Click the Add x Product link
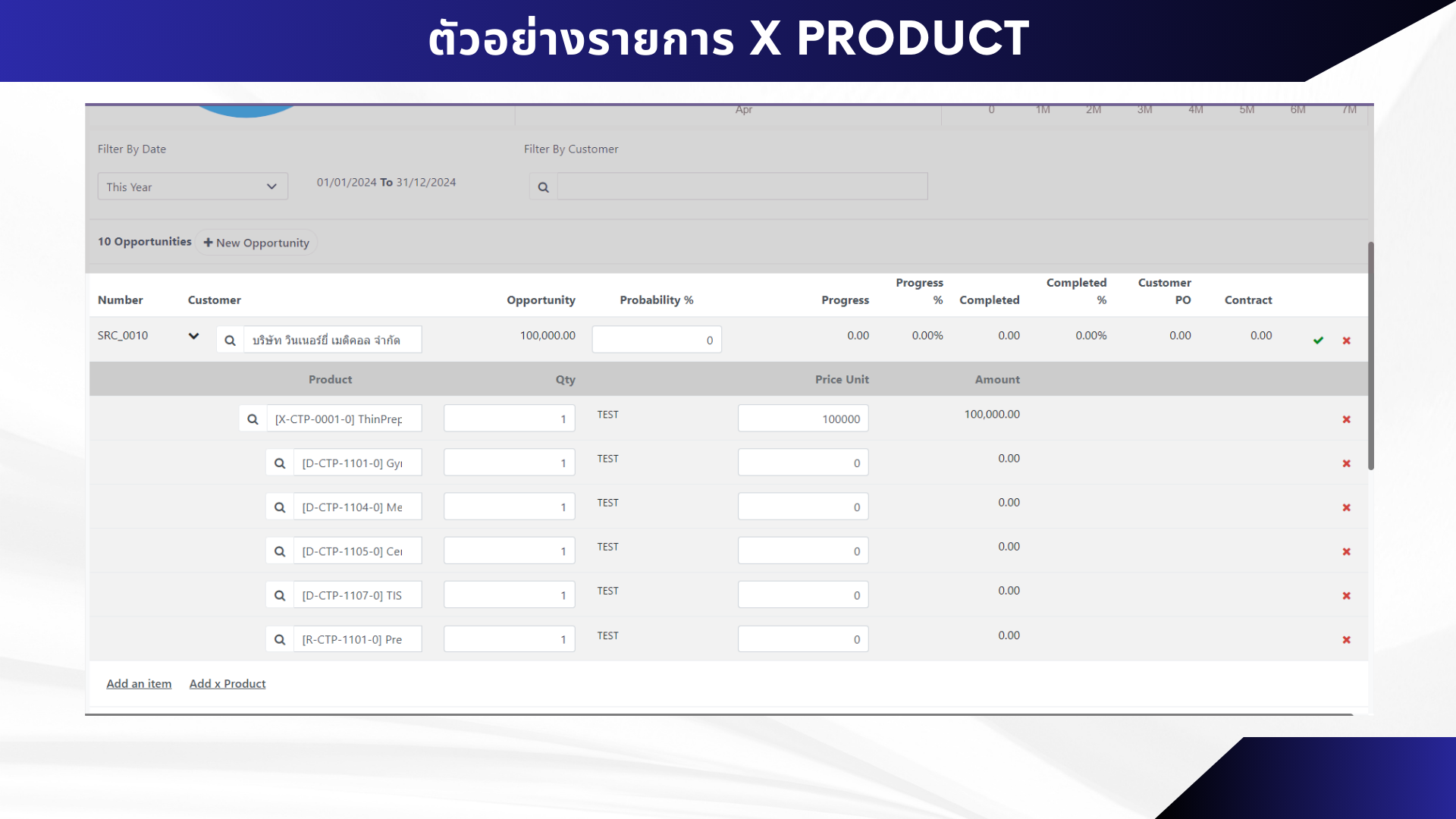Viewport: 1456px width, 819px height. point(227,683)
